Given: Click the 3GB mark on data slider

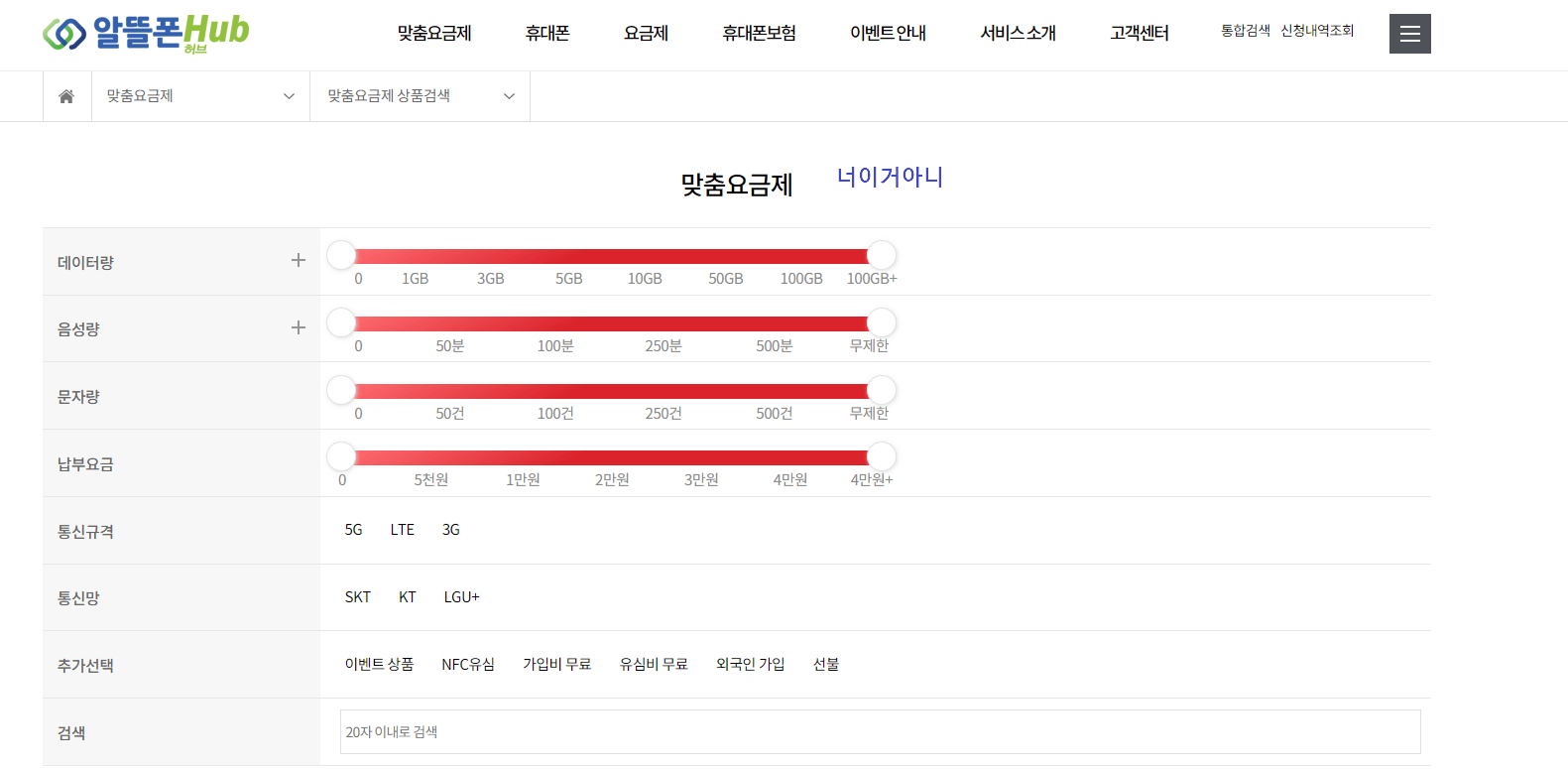Looking at the screenshot, I should [x=491, y=279].
